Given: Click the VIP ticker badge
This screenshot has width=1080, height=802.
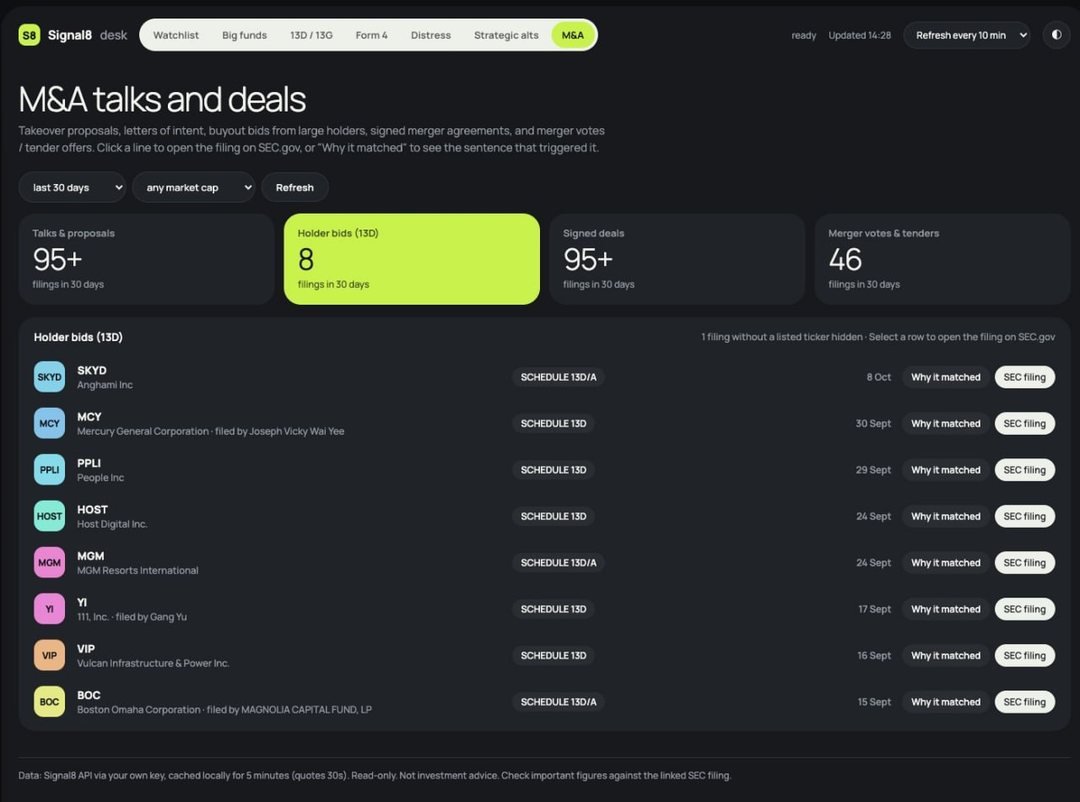Looking at the screenshot, I should [50, 655].
